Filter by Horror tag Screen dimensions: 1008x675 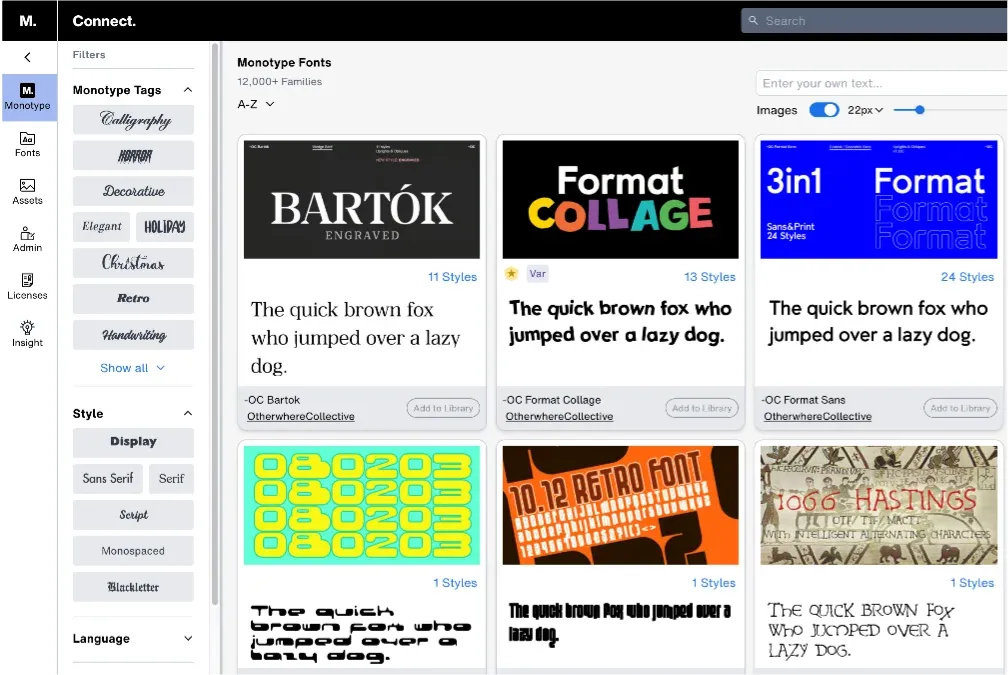133,156
